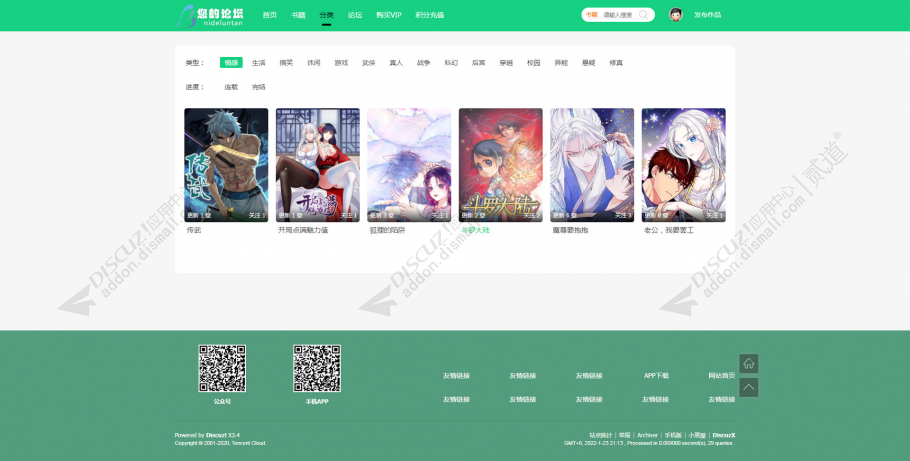Choose the 游戏 type filter
Screen dimensions: 910x461
341,63
